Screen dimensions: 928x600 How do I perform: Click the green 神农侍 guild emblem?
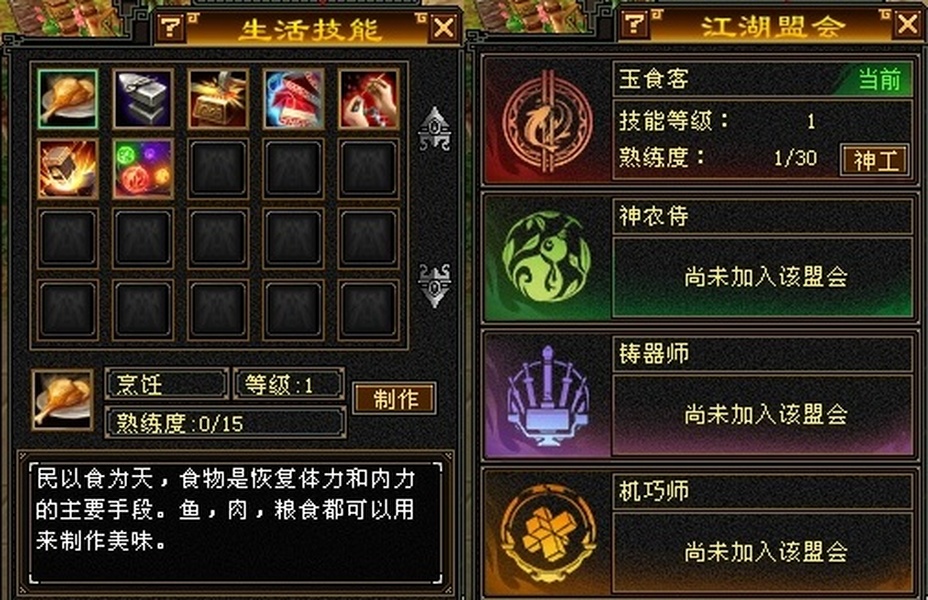tap(546, 257)
